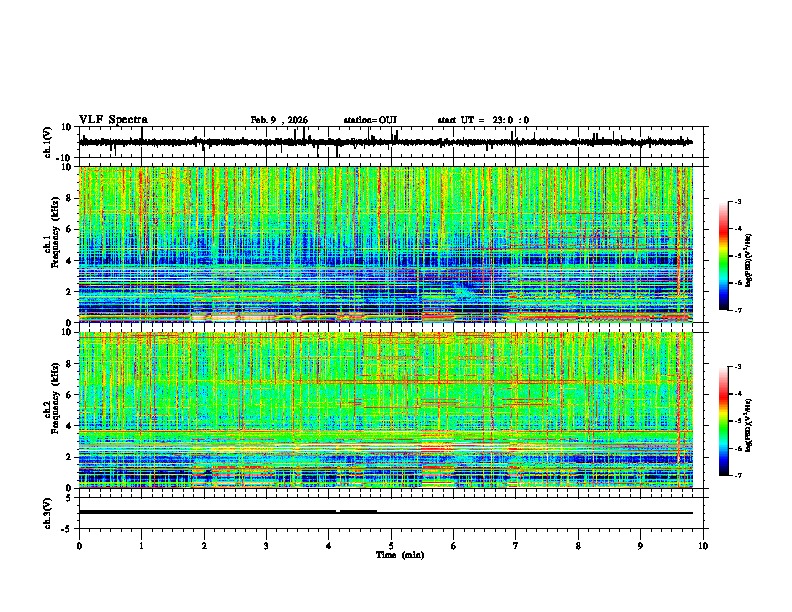Click the time axis tick label "10"
This screenshot has width=792, height=612.
coord(703,546)
